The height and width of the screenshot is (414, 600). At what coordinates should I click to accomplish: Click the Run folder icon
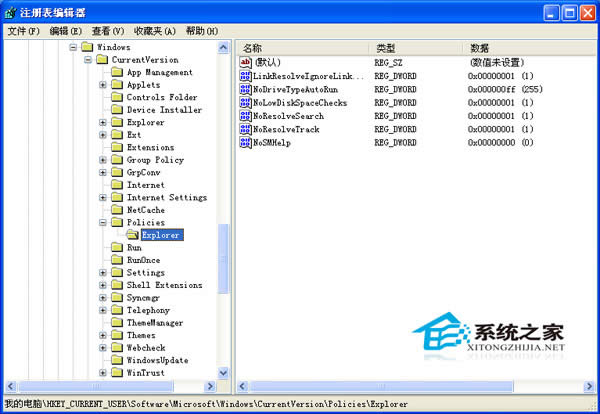coord(117,247)
